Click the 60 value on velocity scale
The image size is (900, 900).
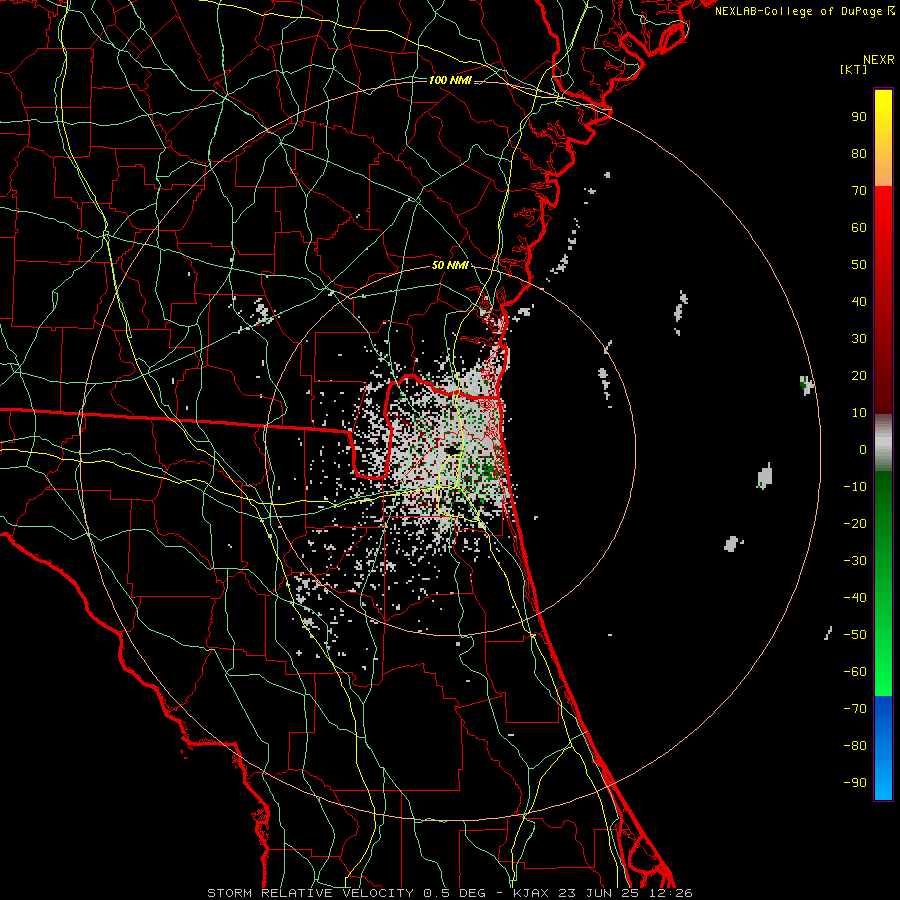(x=859, y=227)
